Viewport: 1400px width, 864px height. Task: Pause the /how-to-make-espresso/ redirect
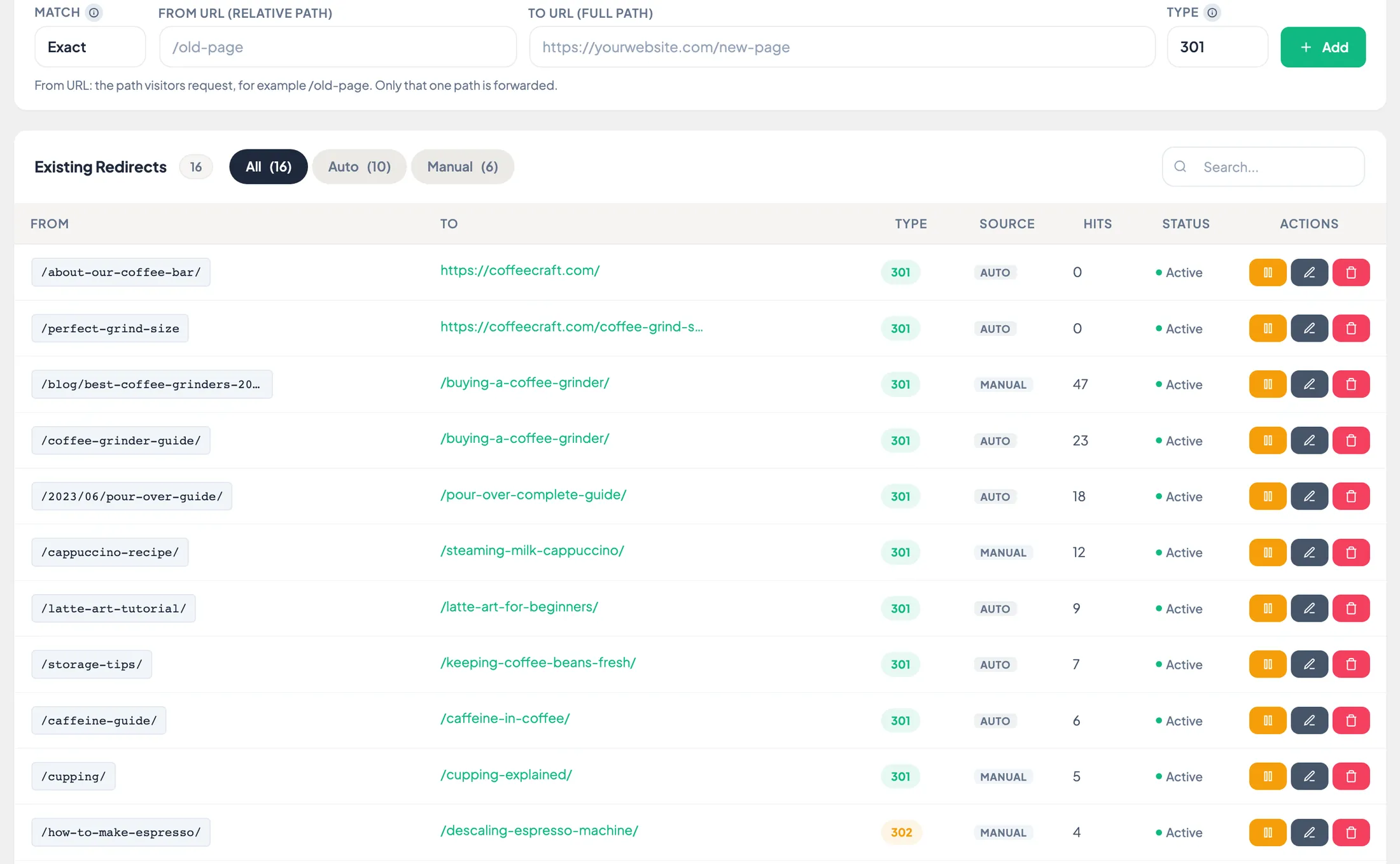1268,832
